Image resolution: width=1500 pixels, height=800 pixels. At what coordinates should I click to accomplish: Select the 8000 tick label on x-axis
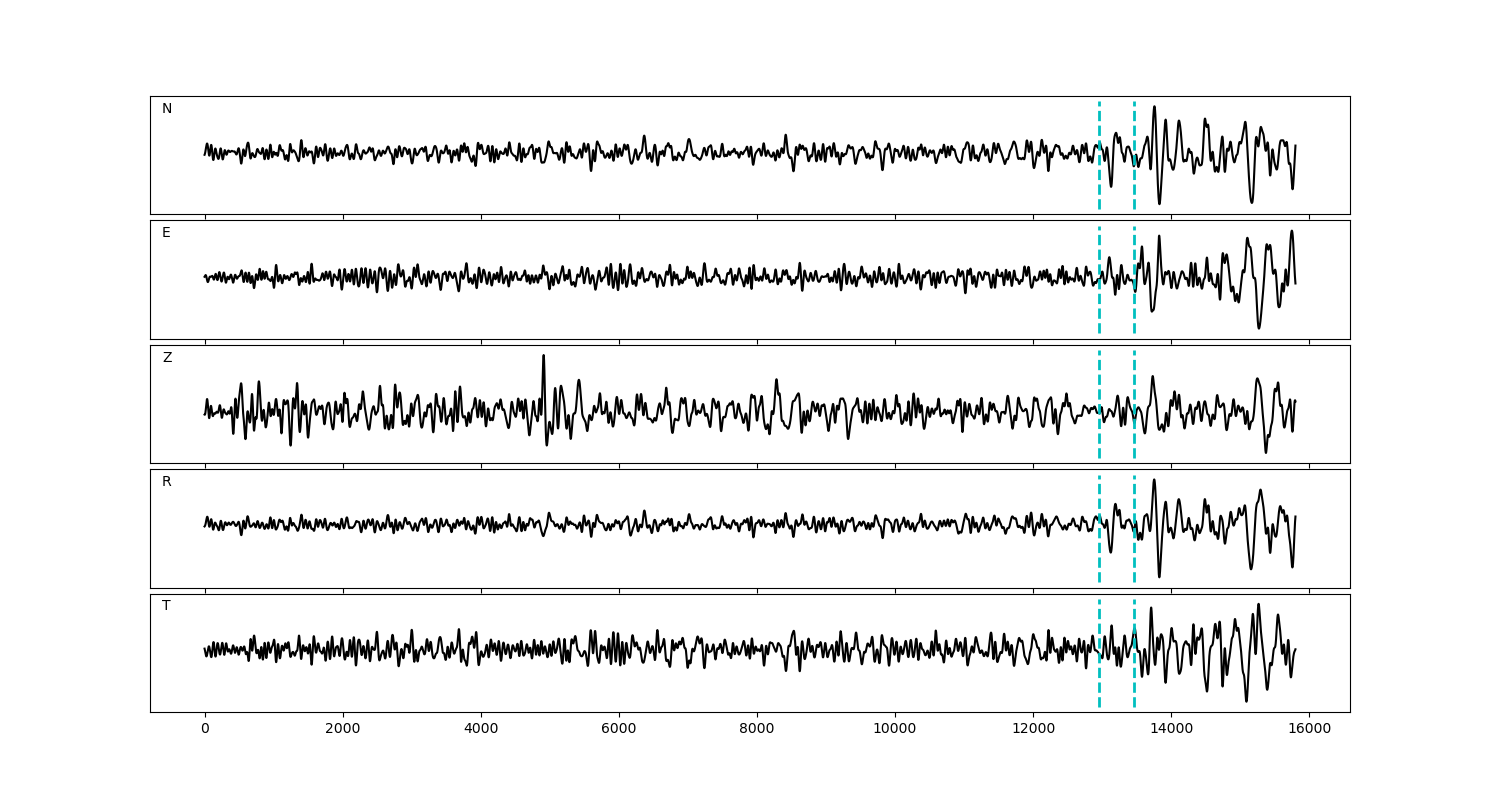[x=757, y=729]
